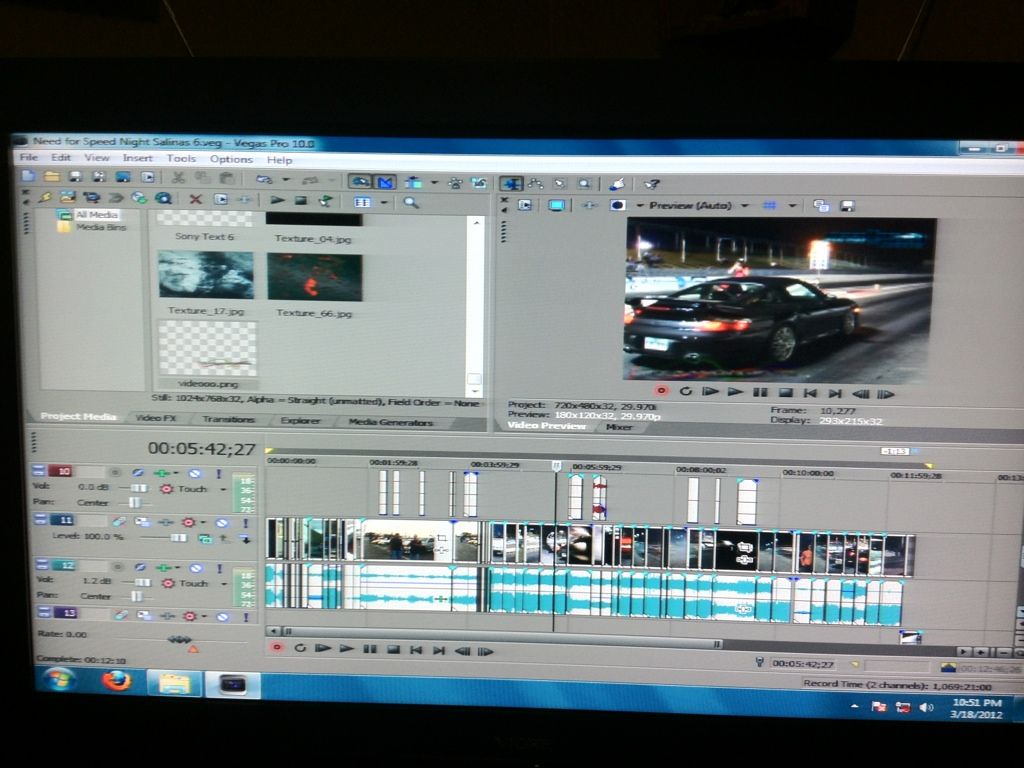Click Go to Start on timeline transport

pyautogui.click(x=415, y=650)
